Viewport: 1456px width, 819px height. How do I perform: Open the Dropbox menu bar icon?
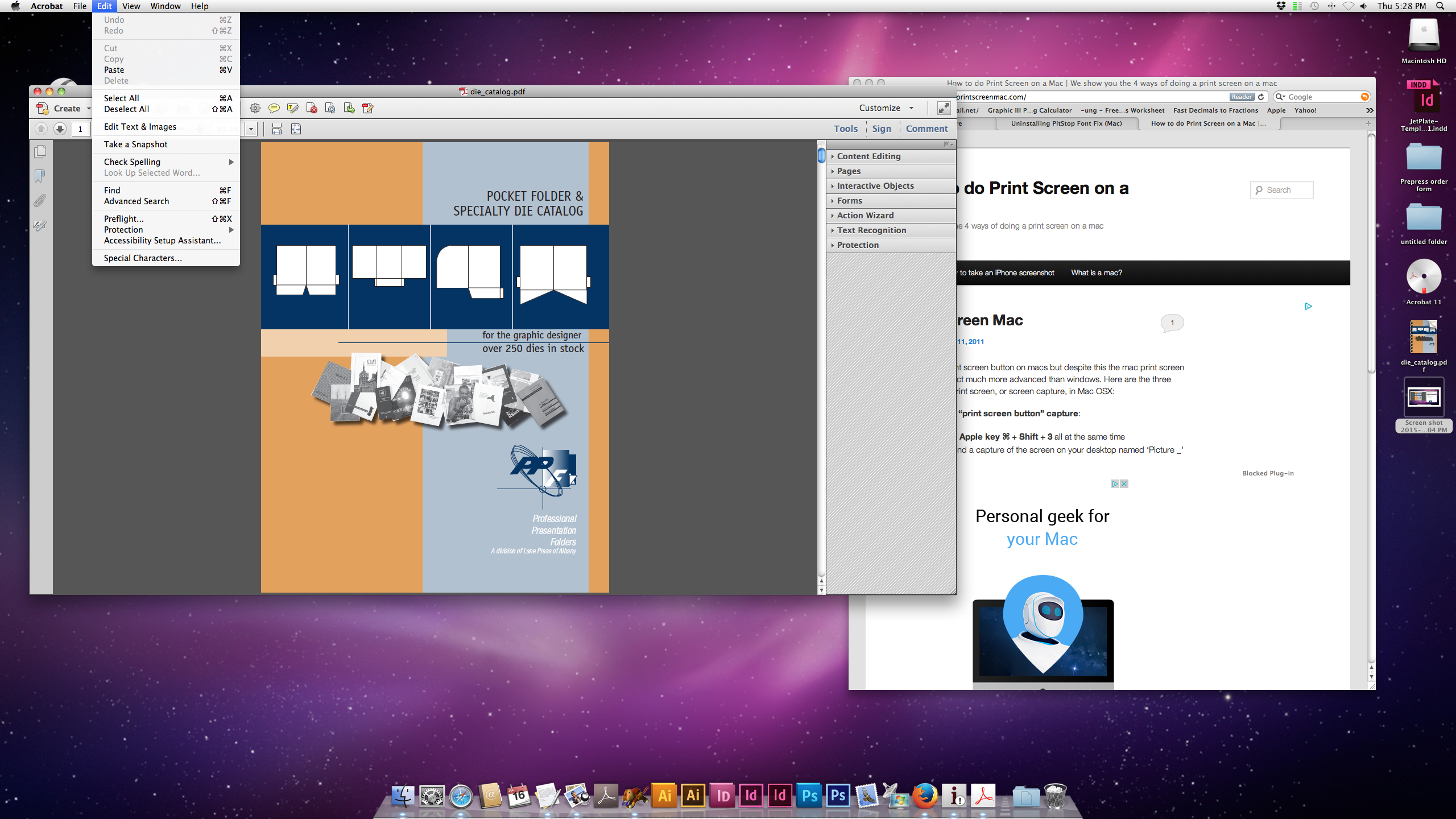(1281, 6)
